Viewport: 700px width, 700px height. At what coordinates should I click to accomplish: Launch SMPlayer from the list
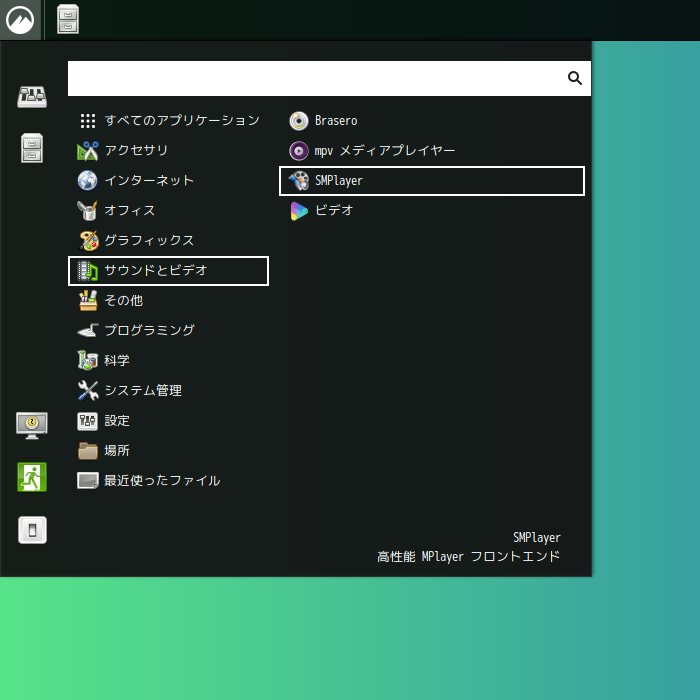pos(432,181)
